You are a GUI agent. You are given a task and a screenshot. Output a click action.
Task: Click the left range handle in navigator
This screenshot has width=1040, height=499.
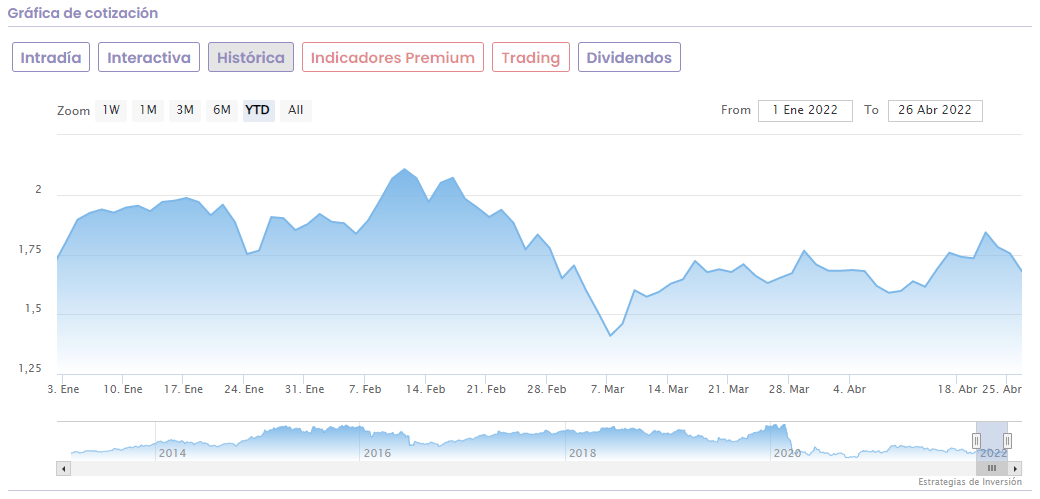pyautogui.click(x=977, y=441)
